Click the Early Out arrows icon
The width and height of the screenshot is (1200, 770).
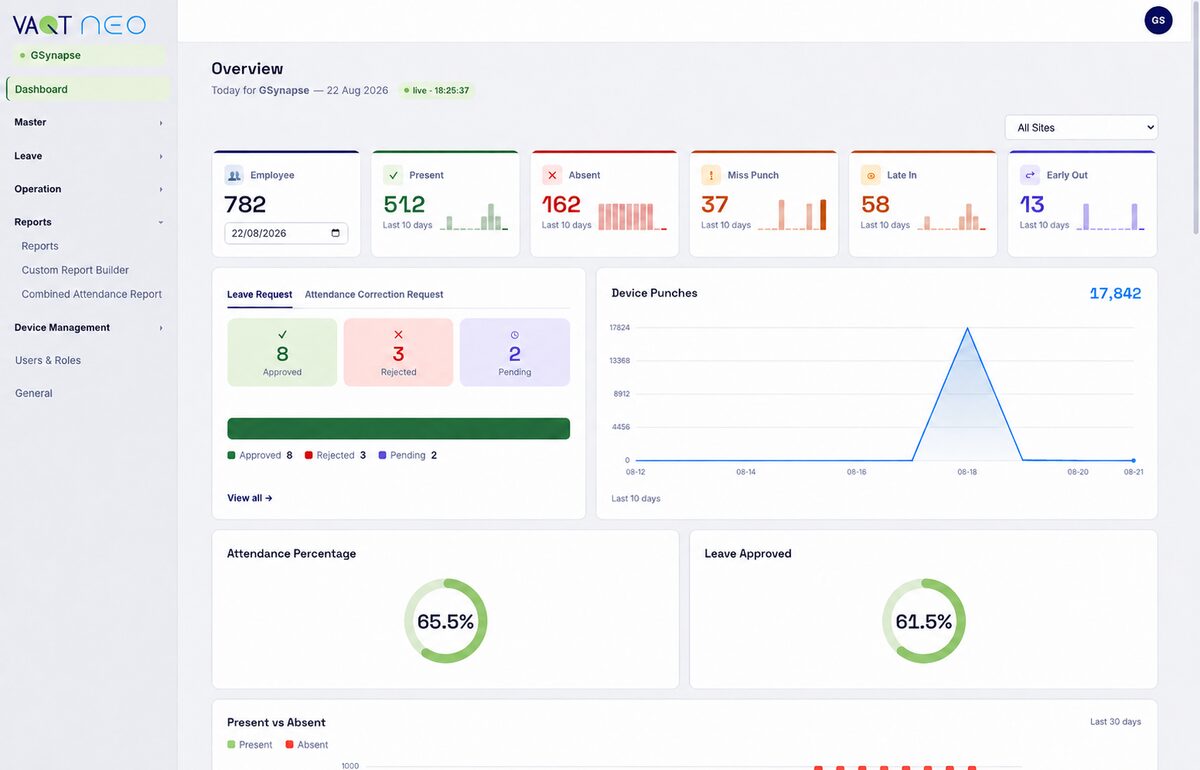pos(1030,175)
